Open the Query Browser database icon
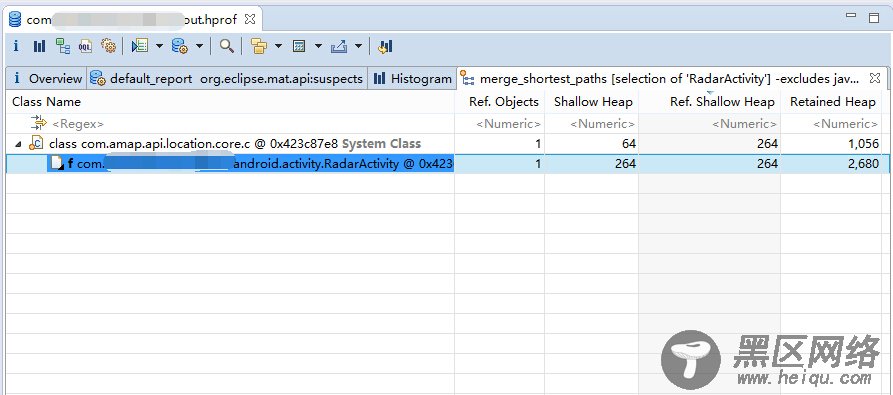 click(x=180, y=46)
